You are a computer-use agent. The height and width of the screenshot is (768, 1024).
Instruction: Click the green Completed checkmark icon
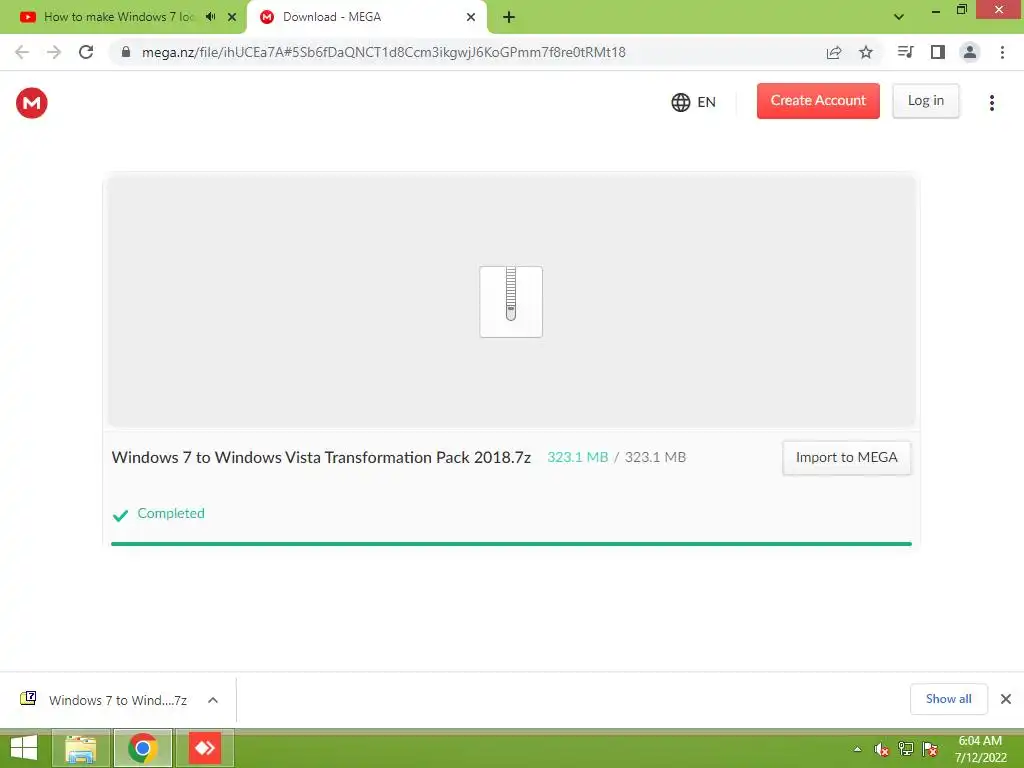click(120, 515)
